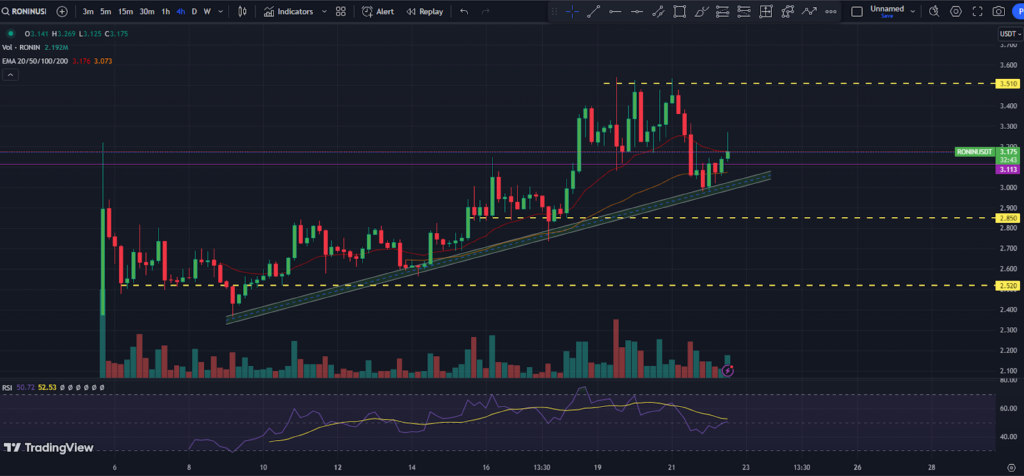
Task: Click the purple 3.113 price label
Action: (x=1010, y=169)
